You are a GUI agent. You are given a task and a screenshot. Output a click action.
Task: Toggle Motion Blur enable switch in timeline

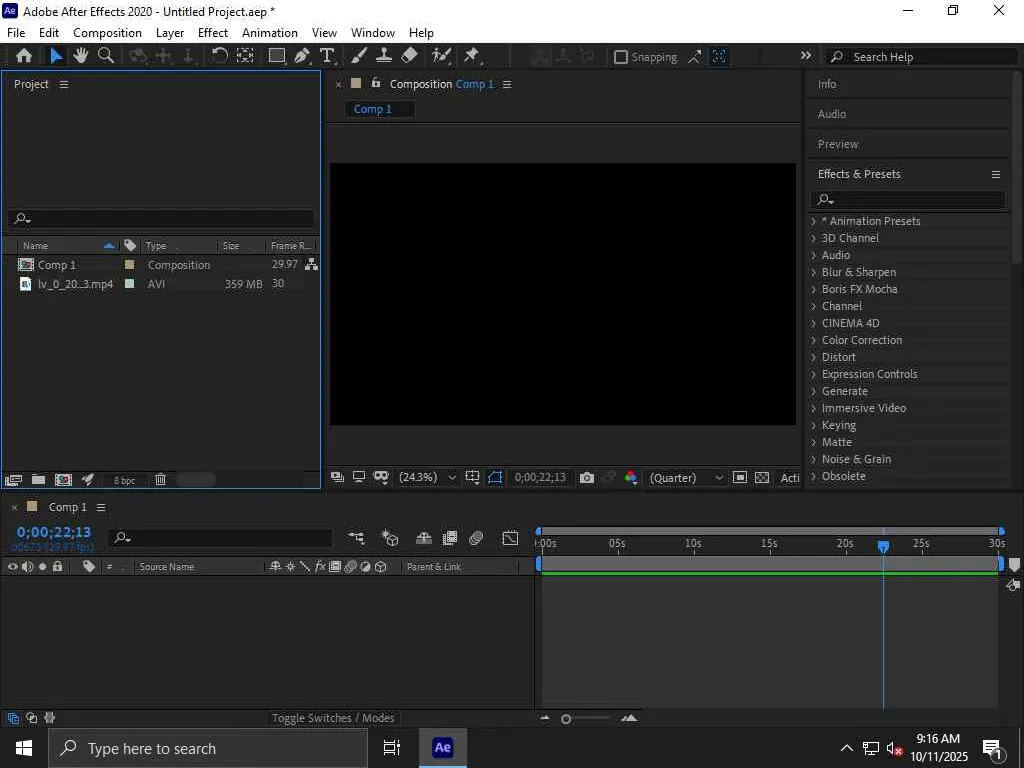point(476,537)
